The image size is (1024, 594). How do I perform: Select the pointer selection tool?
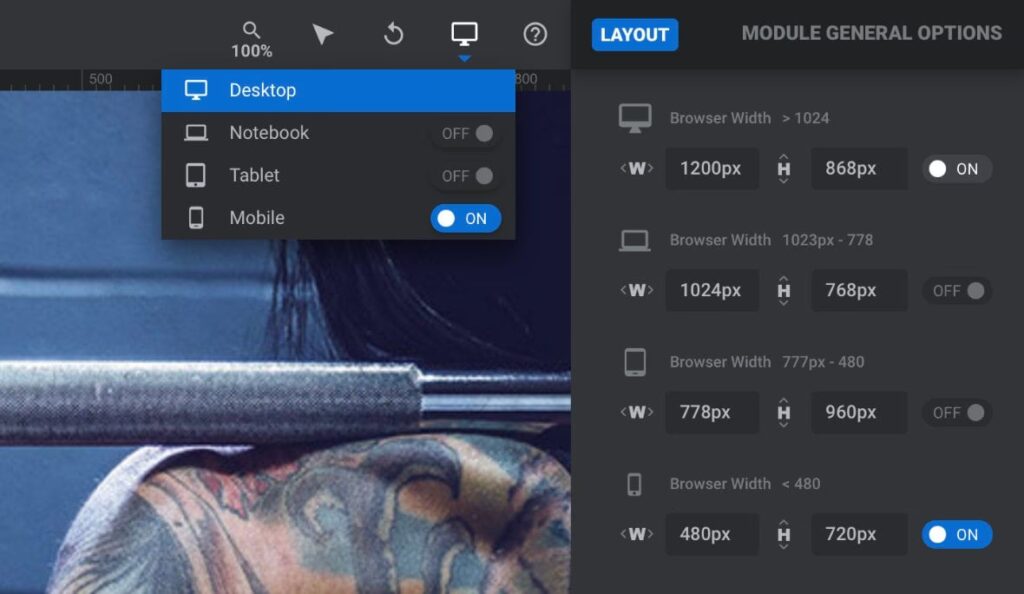pos(322,35)
